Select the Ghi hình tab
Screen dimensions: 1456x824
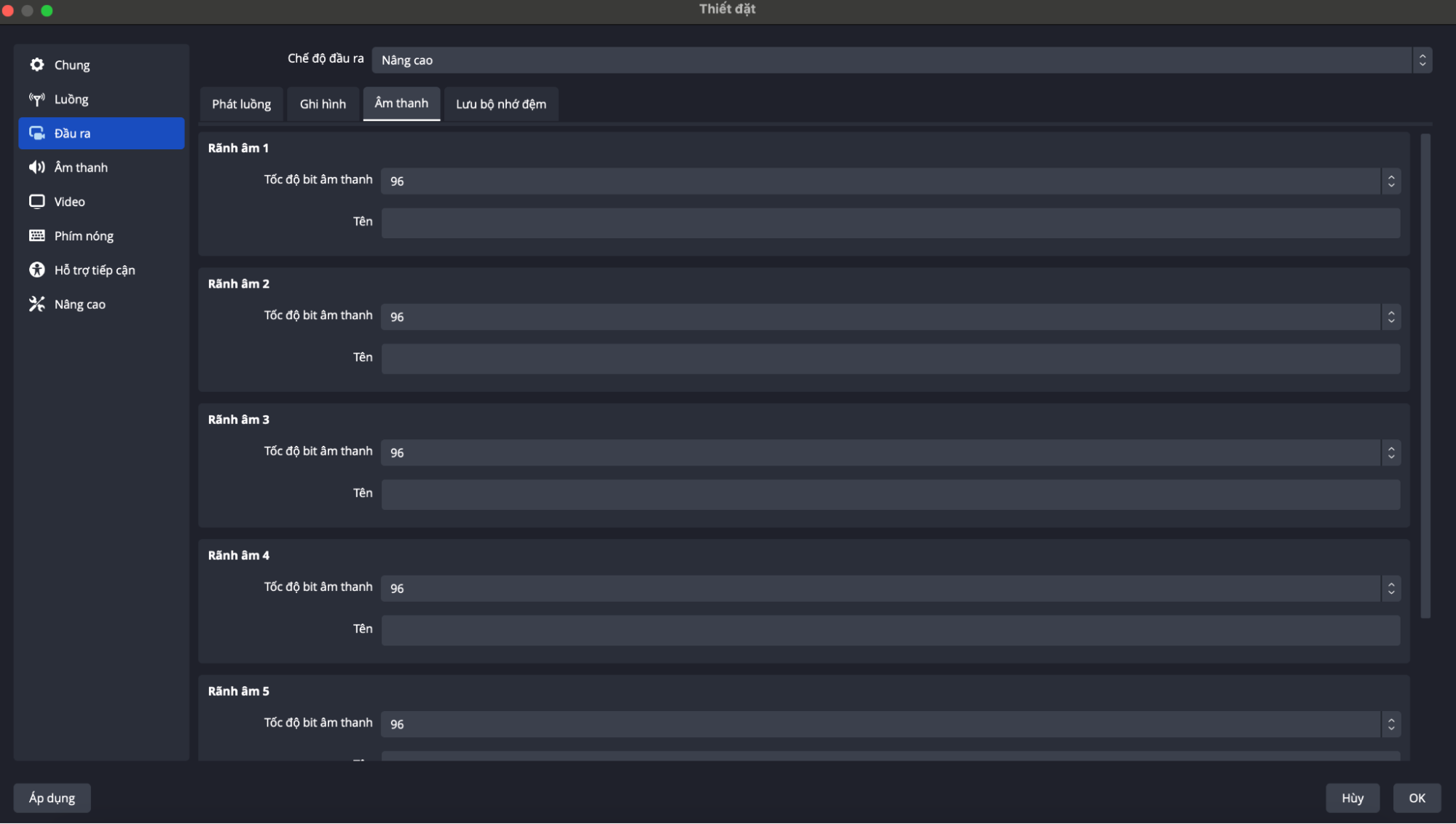pos(321,102)
